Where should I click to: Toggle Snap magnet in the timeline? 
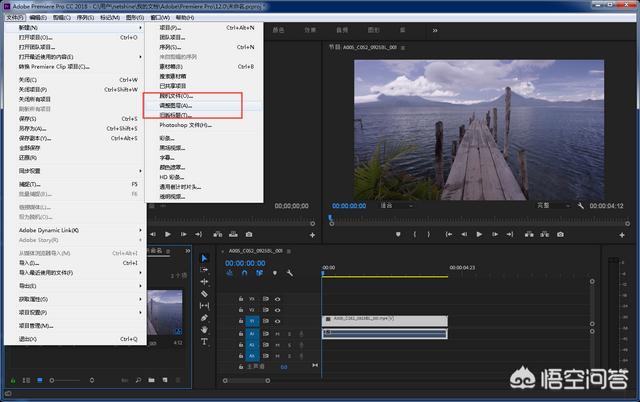tap(244, 273)
